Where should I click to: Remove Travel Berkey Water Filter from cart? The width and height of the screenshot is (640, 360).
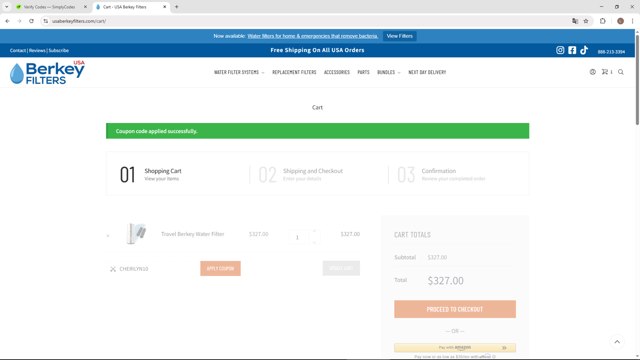(108, 236)
